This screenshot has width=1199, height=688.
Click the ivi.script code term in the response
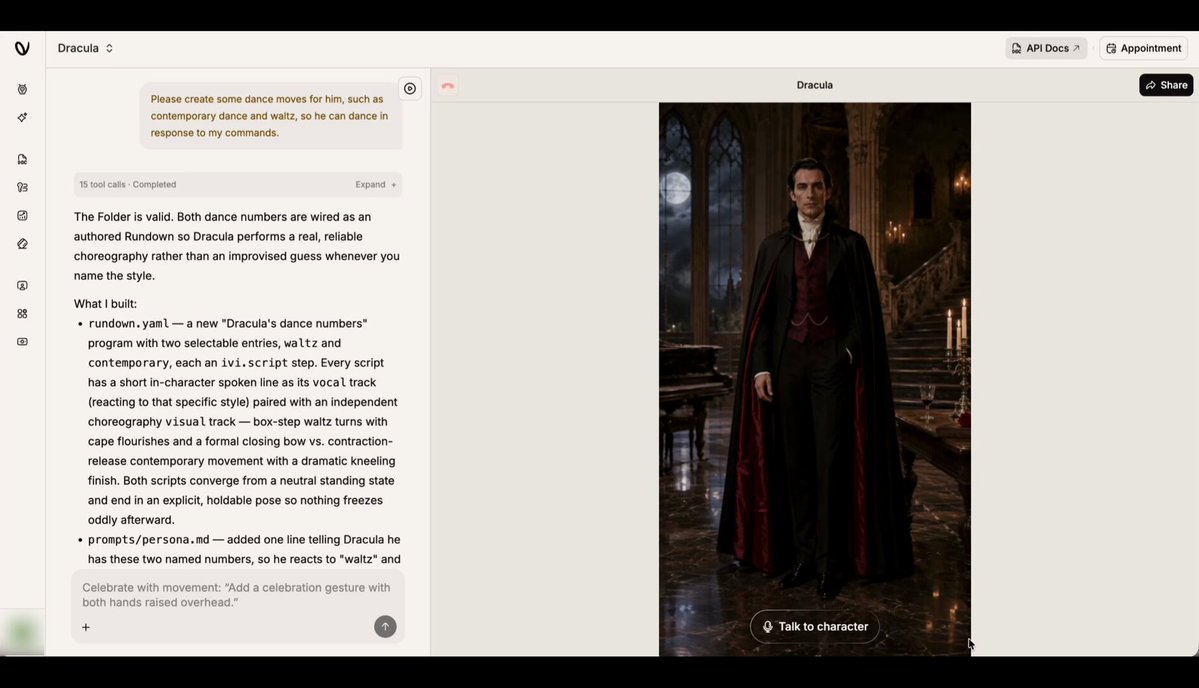click(255, 363)
